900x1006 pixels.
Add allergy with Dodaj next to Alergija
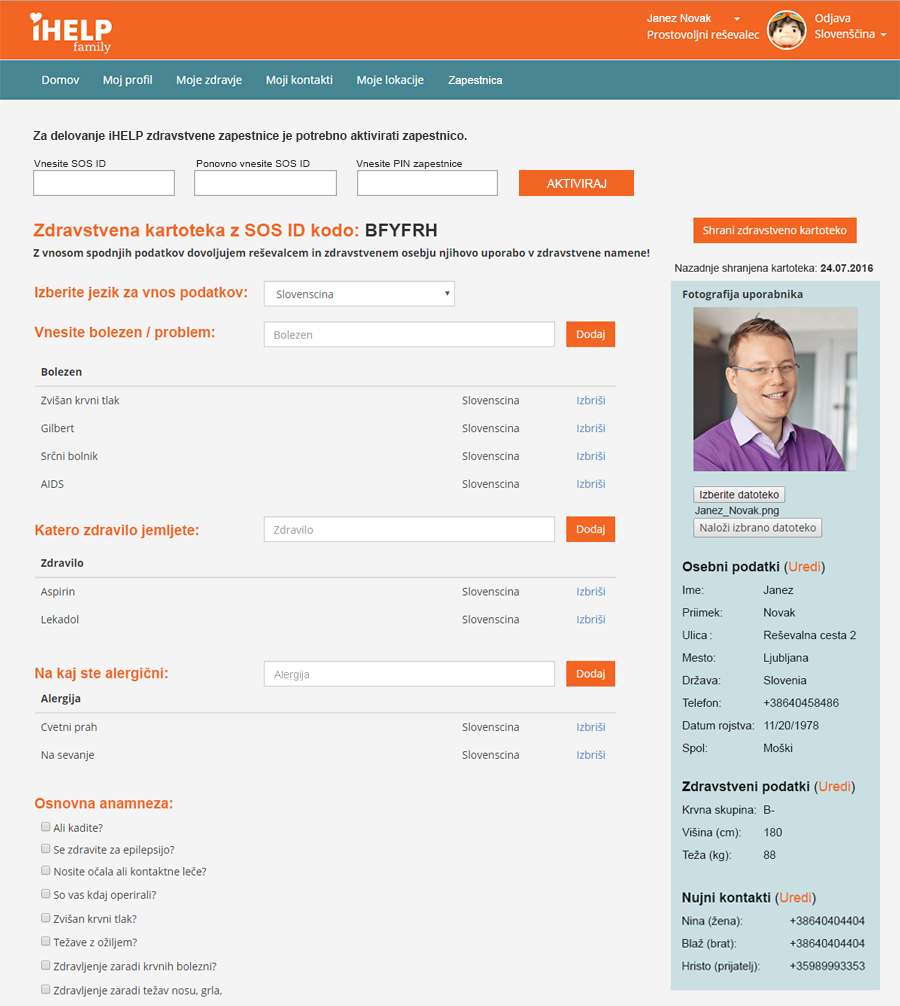[x=590, y=674]
